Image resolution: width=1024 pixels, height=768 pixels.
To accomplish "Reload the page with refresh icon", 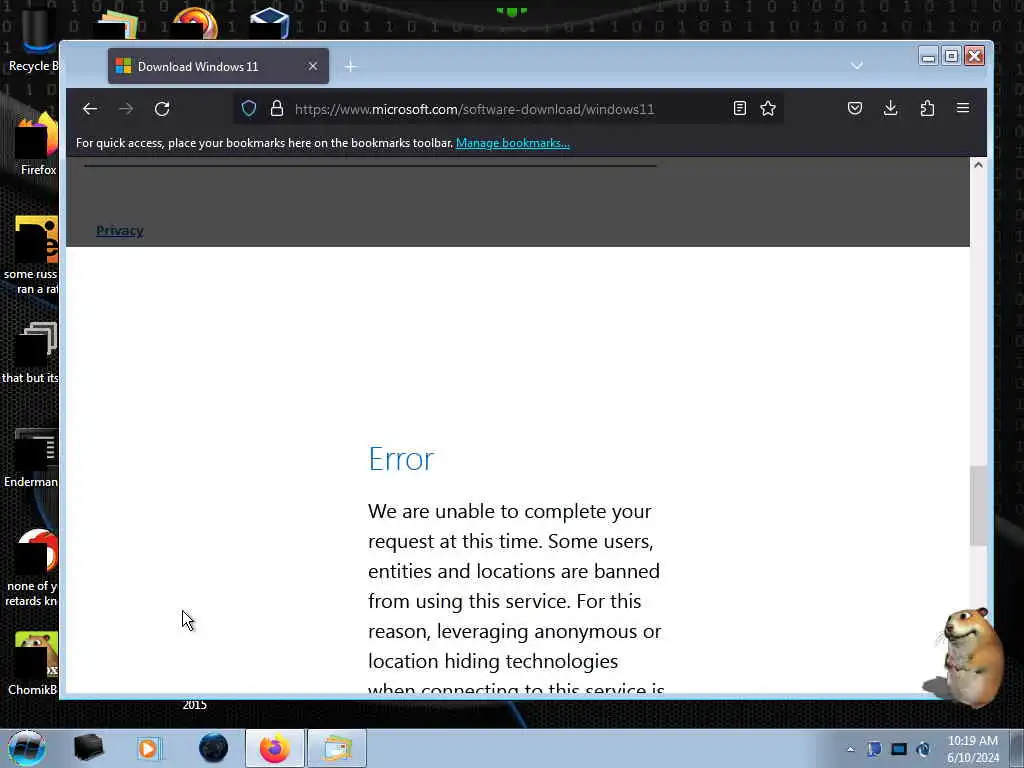I will pyautogui.click(x=162, y=109).
